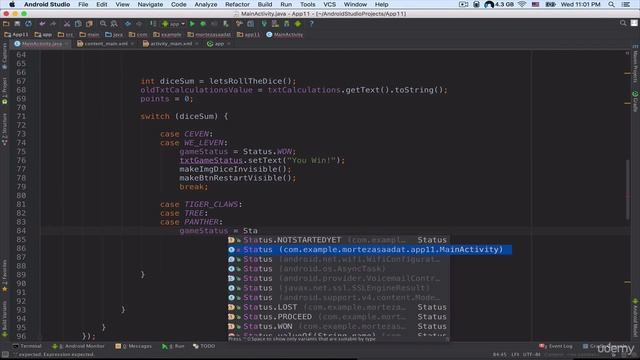Open the Favorites side panel tab
Viewport: 640px width, 360px height.
click(4, 276)
